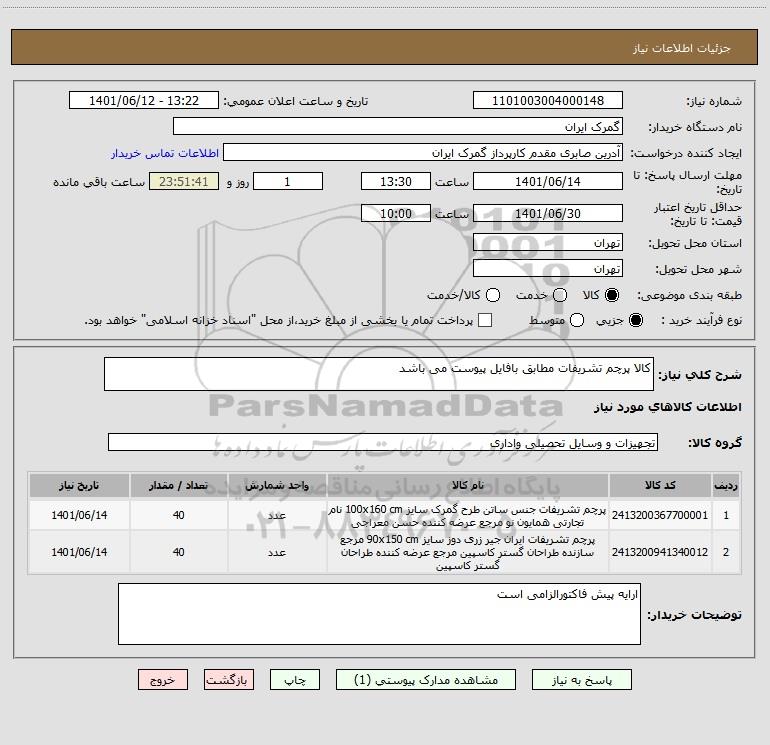Click the جزئیات اطلاعات نیاز header title

[681, 48]
